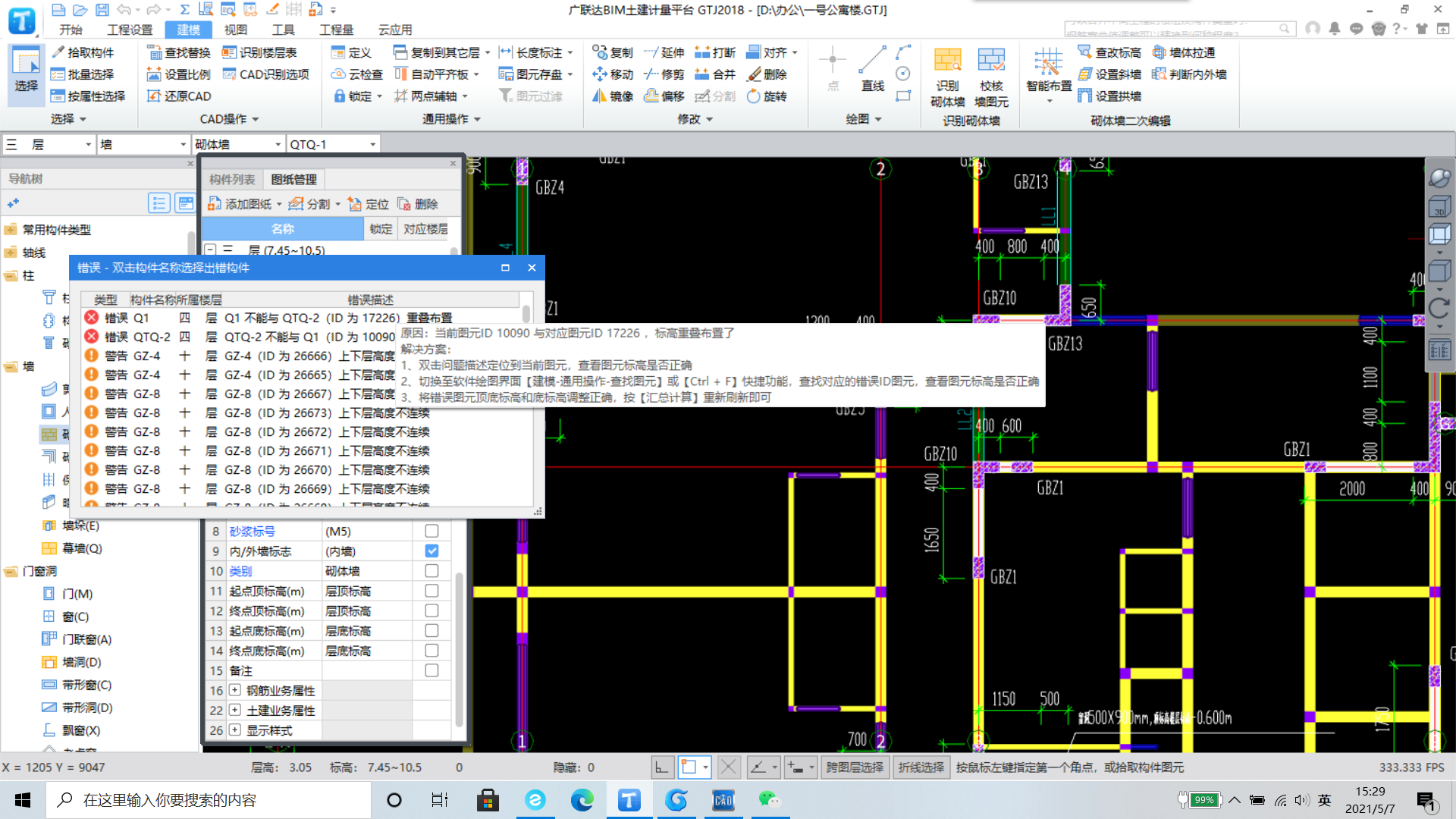The width and height of the screenshot is (1456, 819).
Task: Click 定位 locate in drawing management
Action: coord(369,204)
